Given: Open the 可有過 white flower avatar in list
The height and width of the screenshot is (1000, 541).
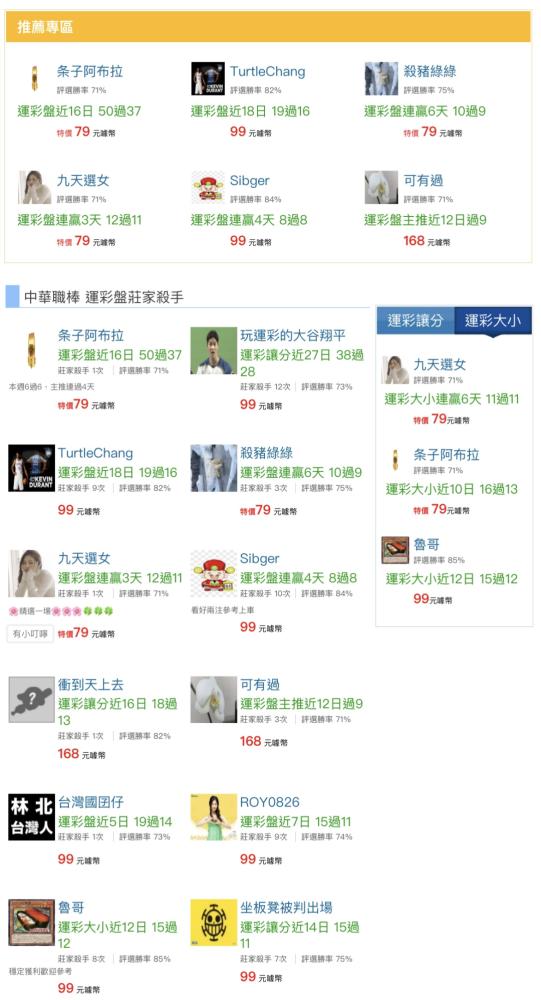Looking at the screenshot, I should point(214,700).
